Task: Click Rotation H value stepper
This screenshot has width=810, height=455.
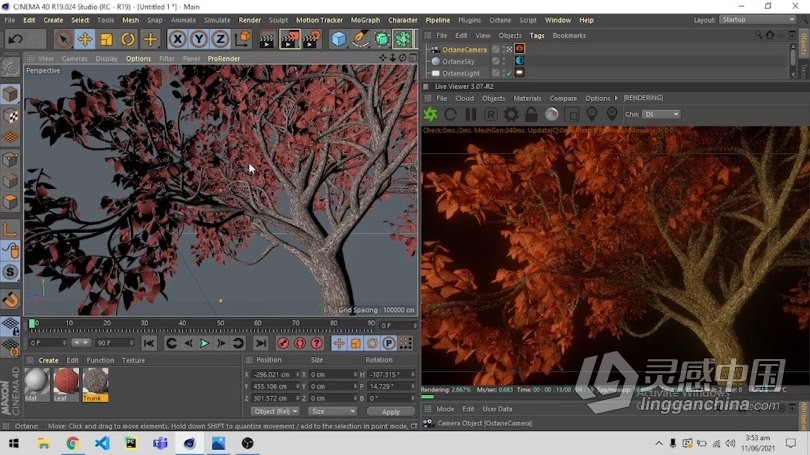Action: pos(413,374)
